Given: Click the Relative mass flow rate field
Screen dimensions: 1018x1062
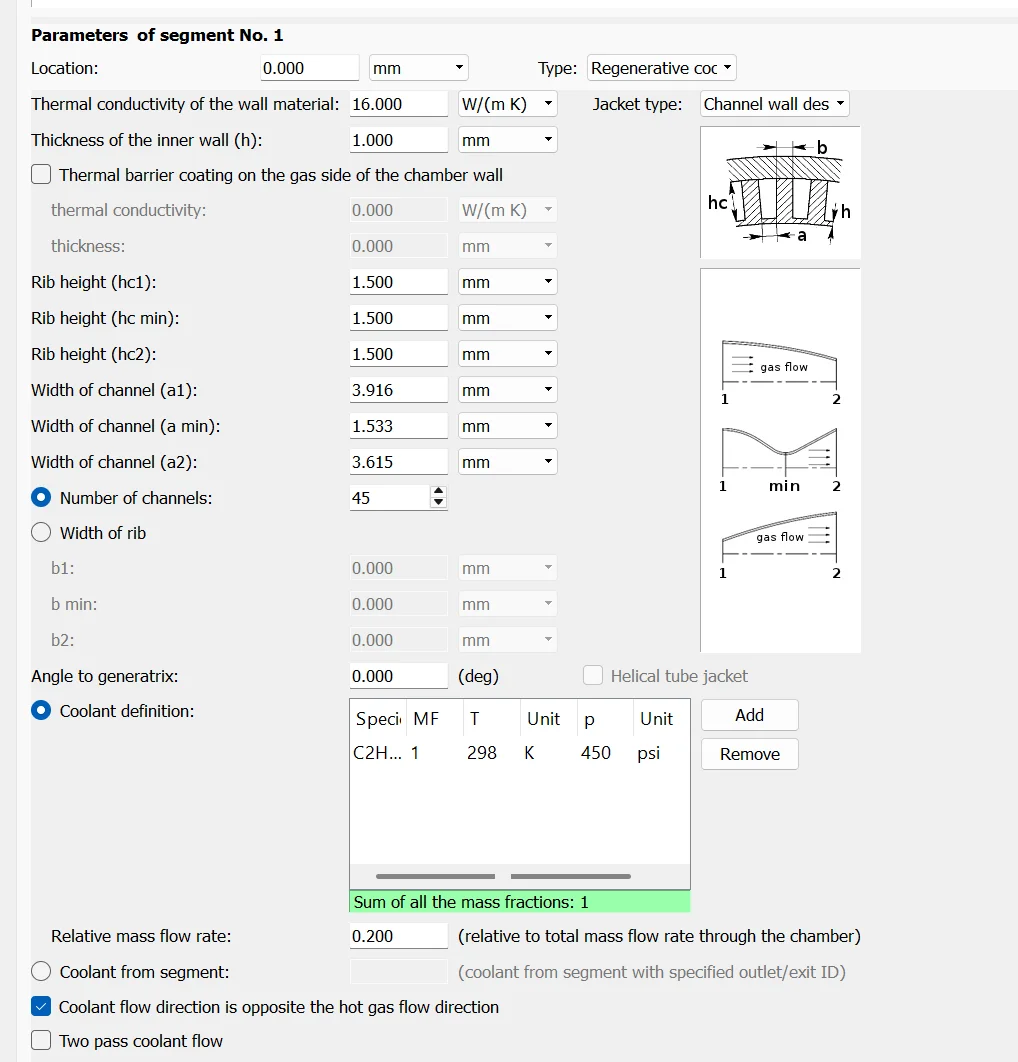Looking at the screenshot, I should [x=398, y=936].
